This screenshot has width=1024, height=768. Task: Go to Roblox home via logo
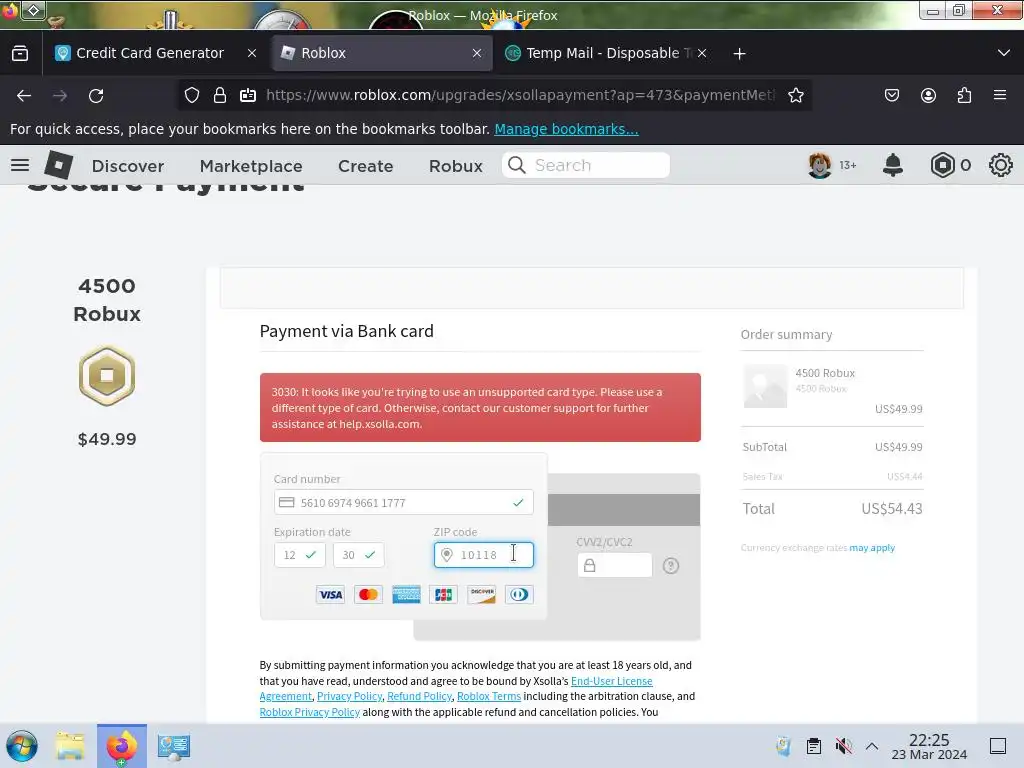(59, 165)
